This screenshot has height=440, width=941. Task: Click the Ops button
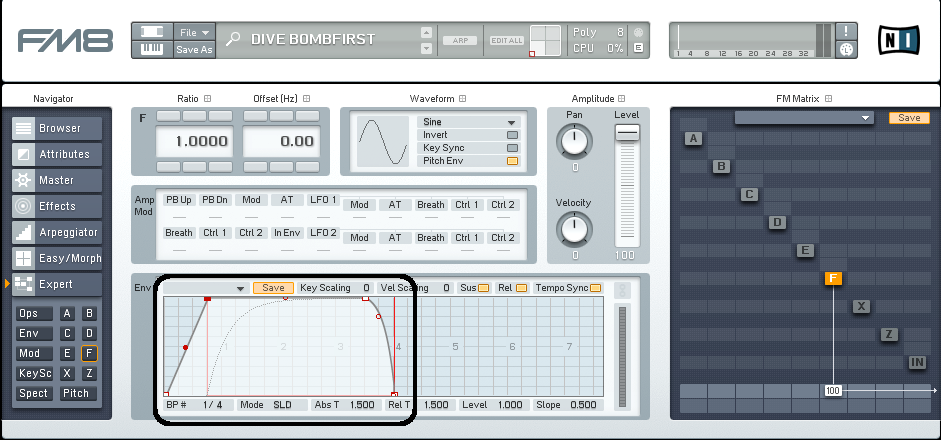click(34, 313)
